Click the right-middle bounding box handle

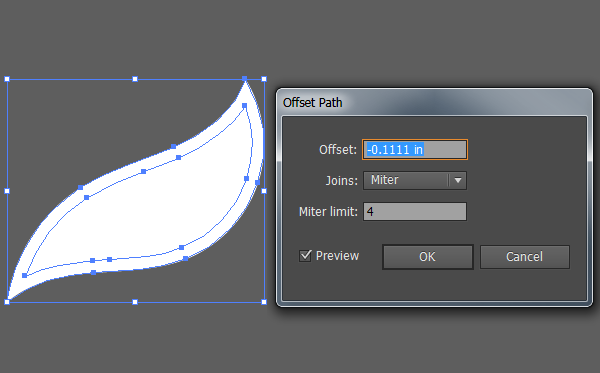(x=264, y=191)
